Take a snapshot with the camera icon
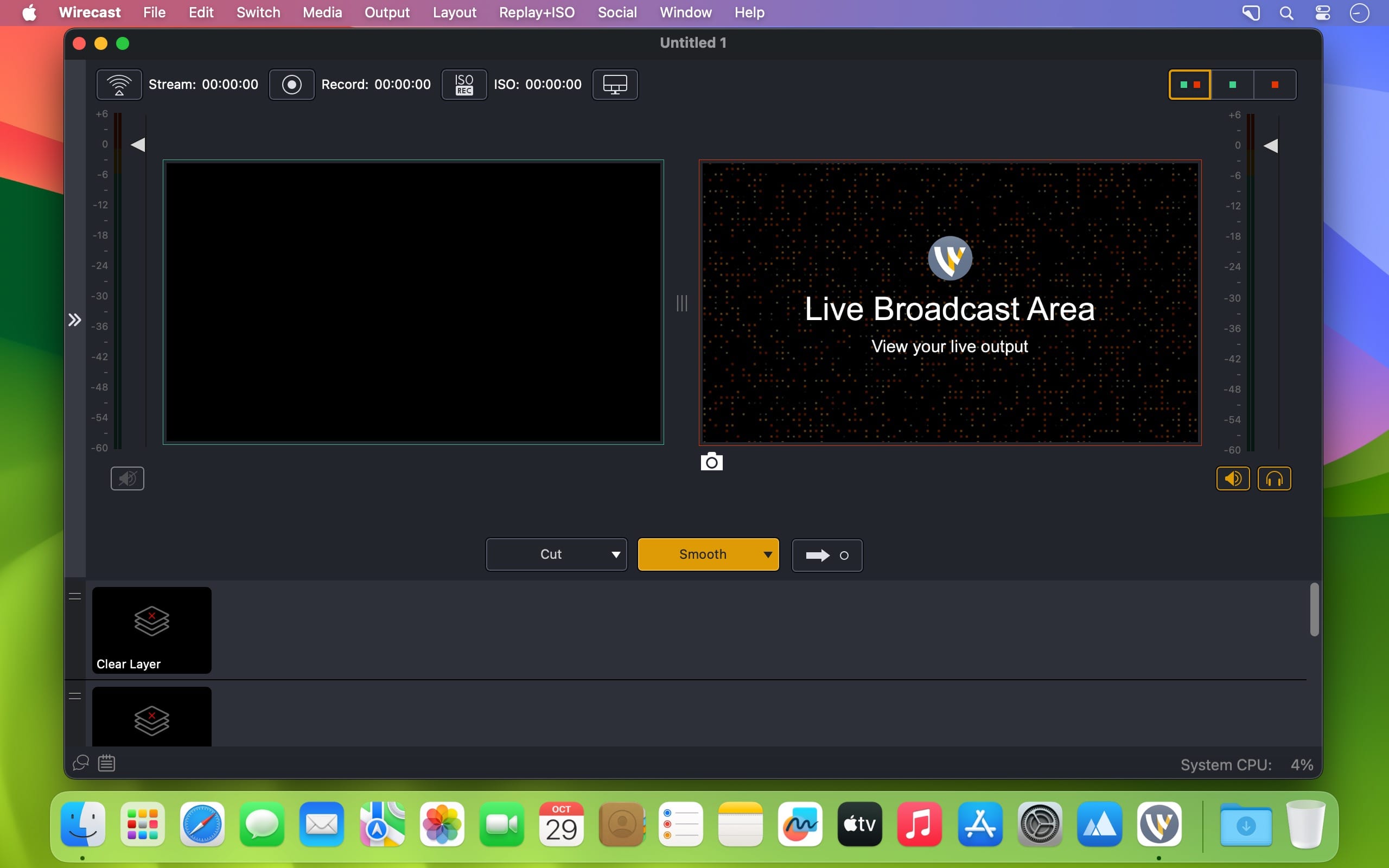Viewport: 1389px width, 868px height. coord(711,462)
